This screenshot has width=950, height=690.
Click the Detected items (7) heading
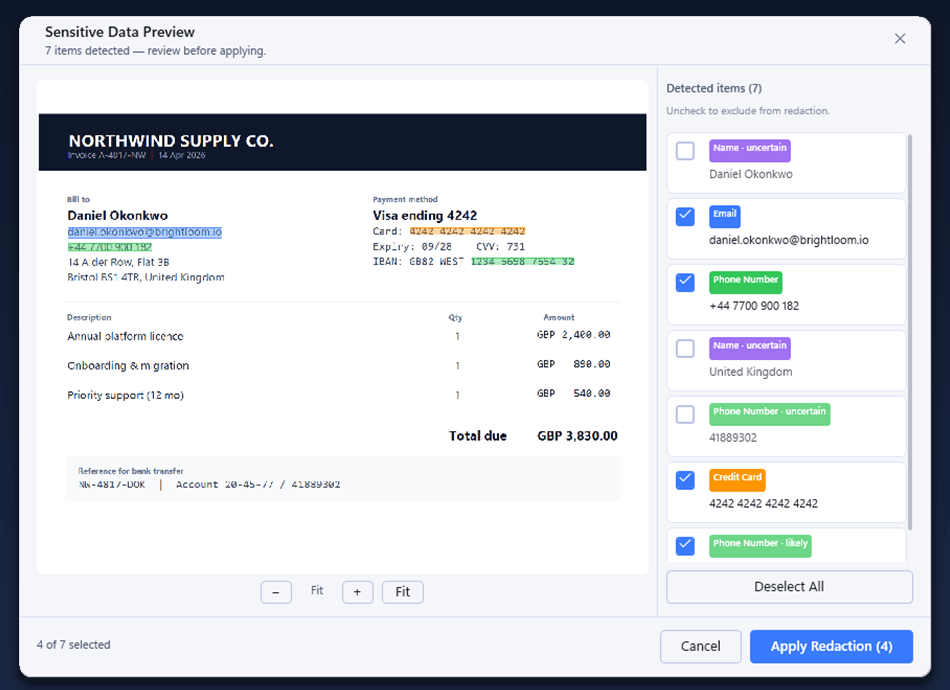pyautogui.click(x=714, y=88)
